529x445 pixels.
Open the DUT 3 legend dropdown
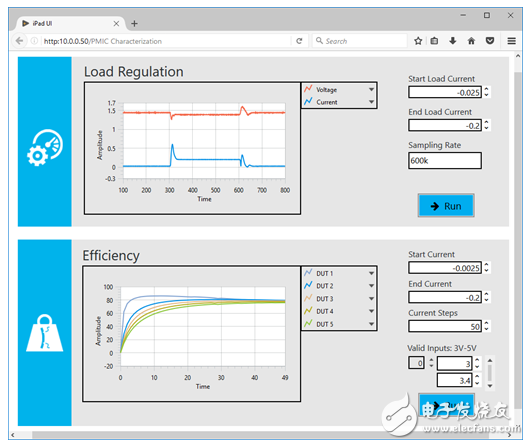tap(371, 299)
